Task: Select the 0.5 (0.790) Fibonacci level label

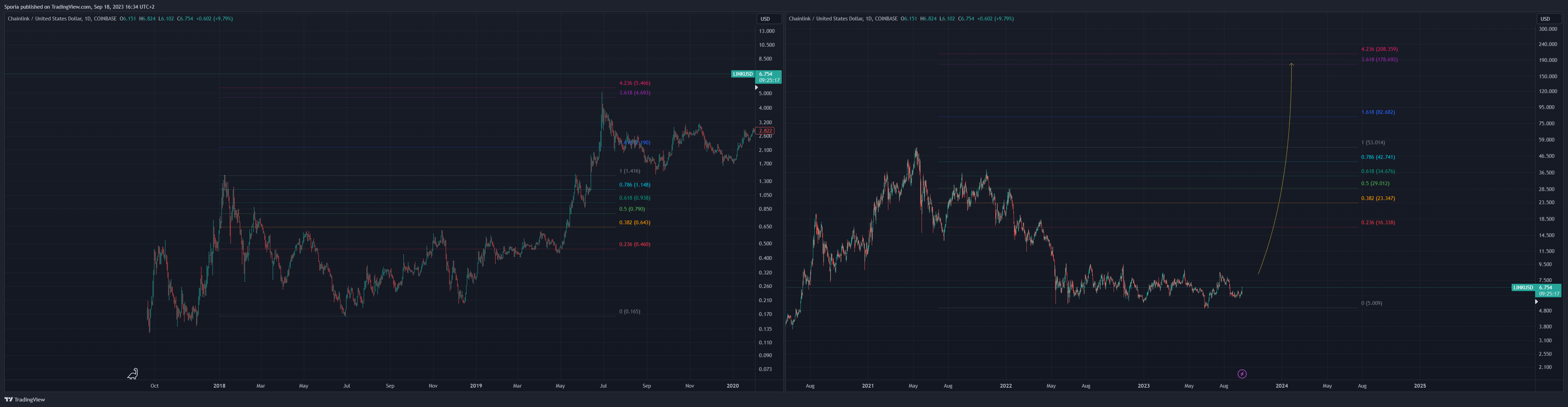Action: [632, 209]
